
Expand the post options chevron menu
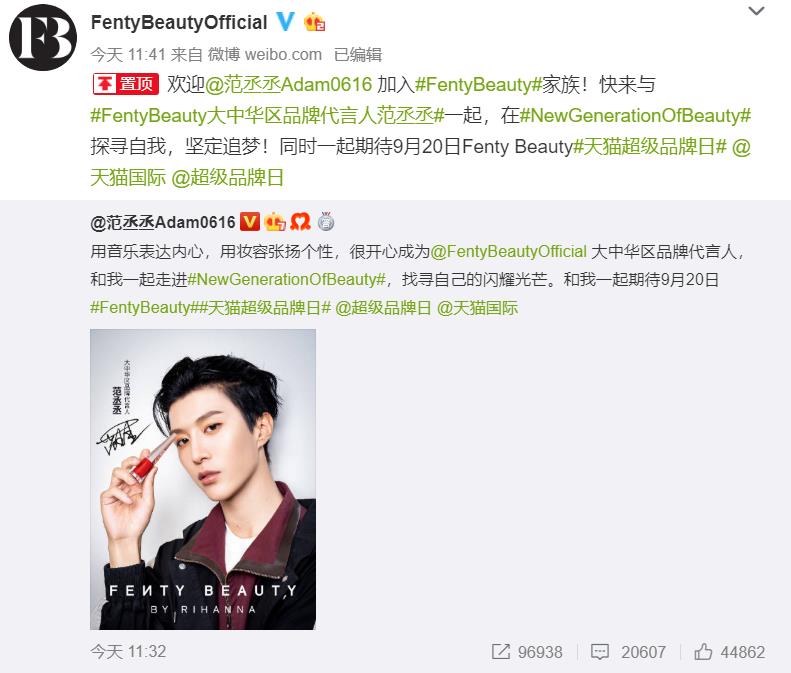[756, 11]
